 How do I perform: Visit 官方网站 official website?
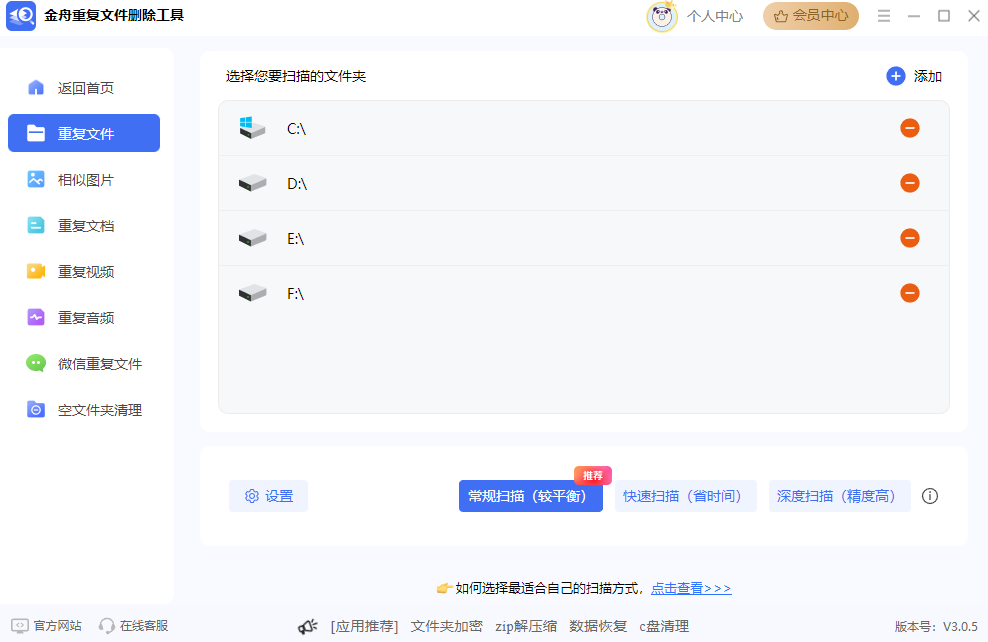47,626
